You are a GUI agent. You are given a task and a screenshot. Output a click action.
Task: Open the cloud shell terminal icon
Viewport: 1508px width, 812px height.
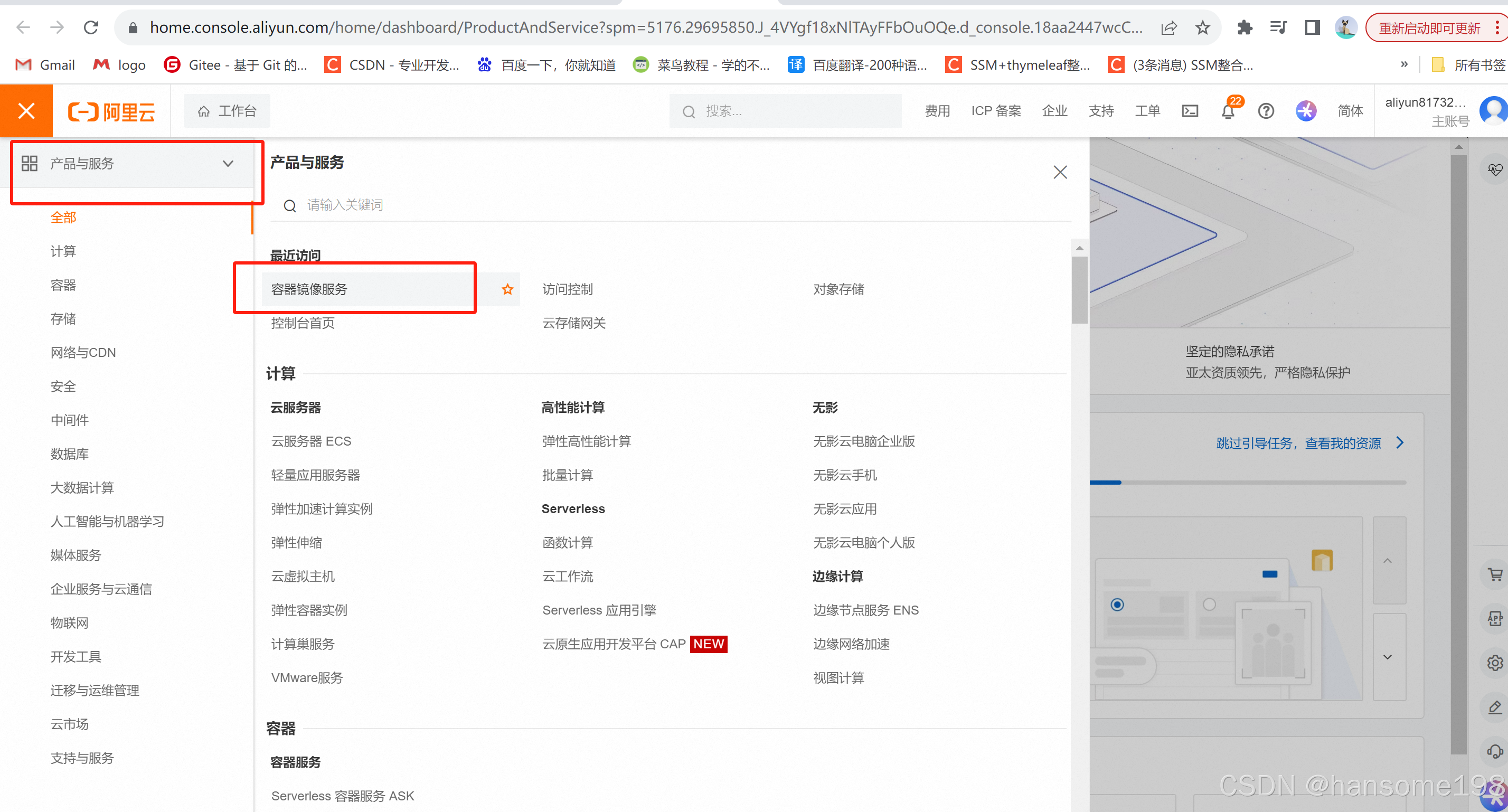click(1190, 111)
